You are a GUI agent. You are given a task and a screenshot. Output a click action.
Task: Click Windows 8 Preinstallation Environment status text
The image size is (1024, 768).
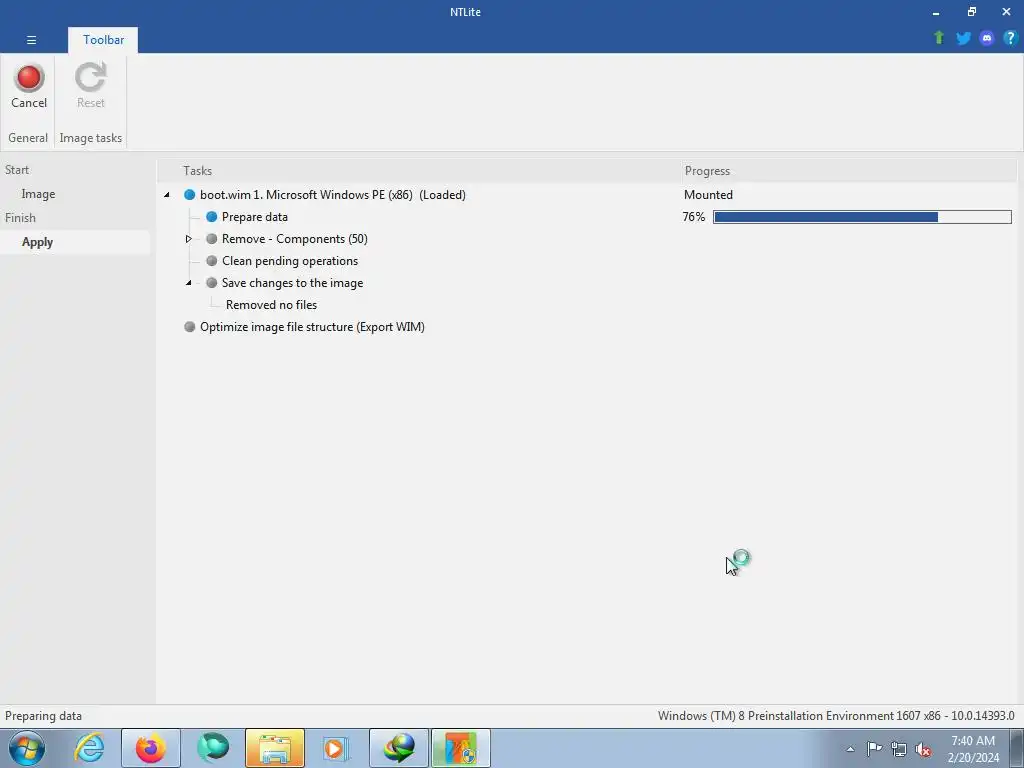836,716
